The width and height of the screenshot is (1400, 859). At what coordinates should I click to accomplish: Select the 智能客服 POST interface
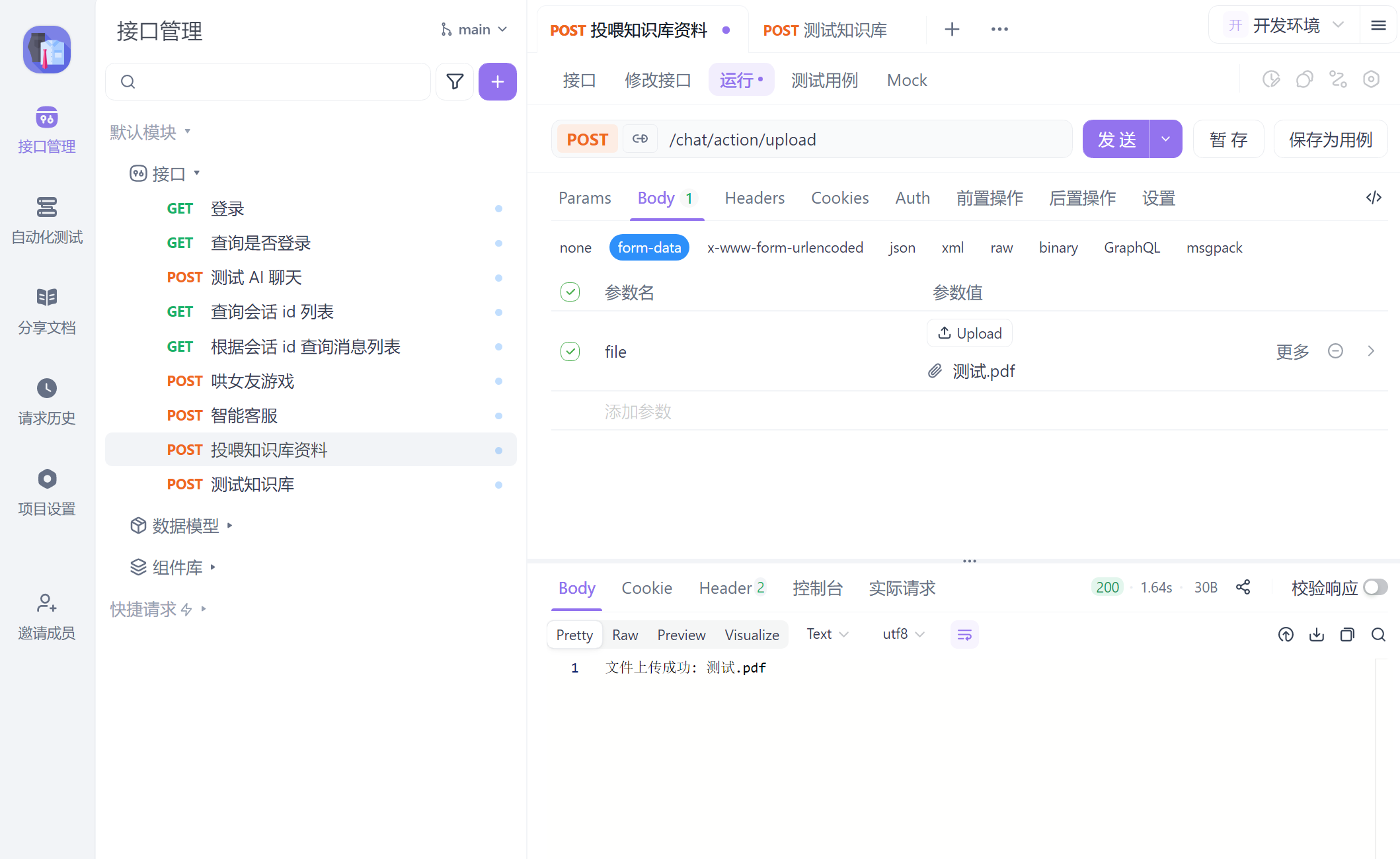244,415
